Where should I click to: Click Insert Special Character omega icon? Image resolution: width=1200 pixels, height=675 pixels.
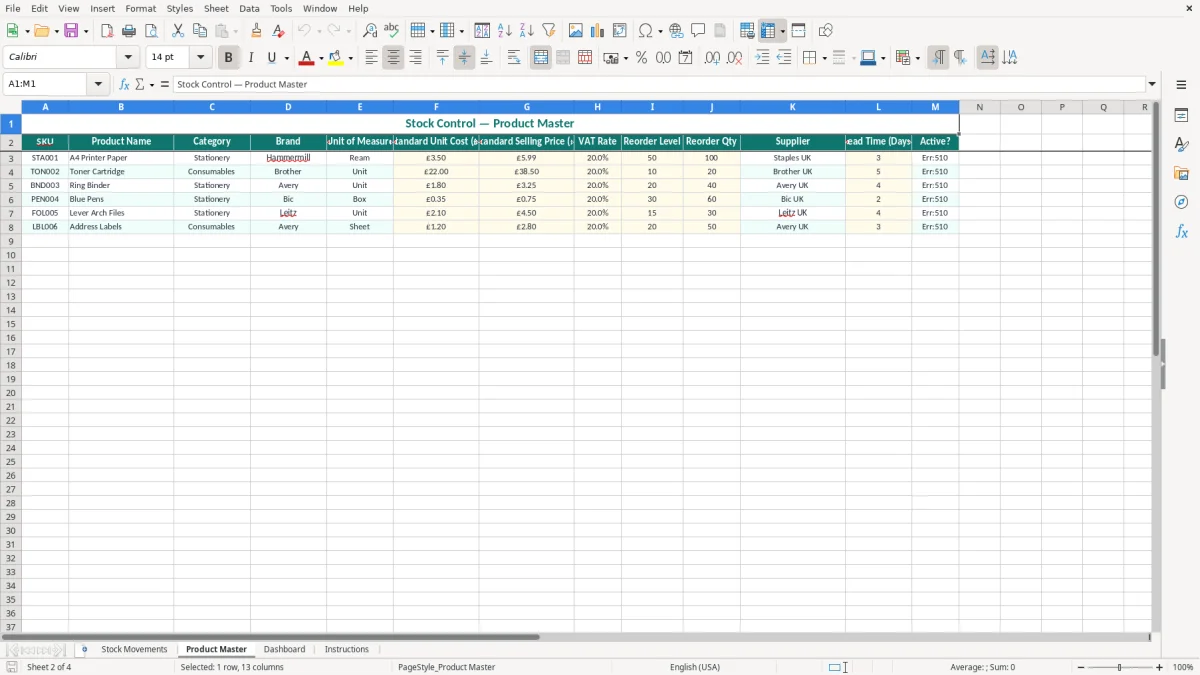[x=645, y=31]
